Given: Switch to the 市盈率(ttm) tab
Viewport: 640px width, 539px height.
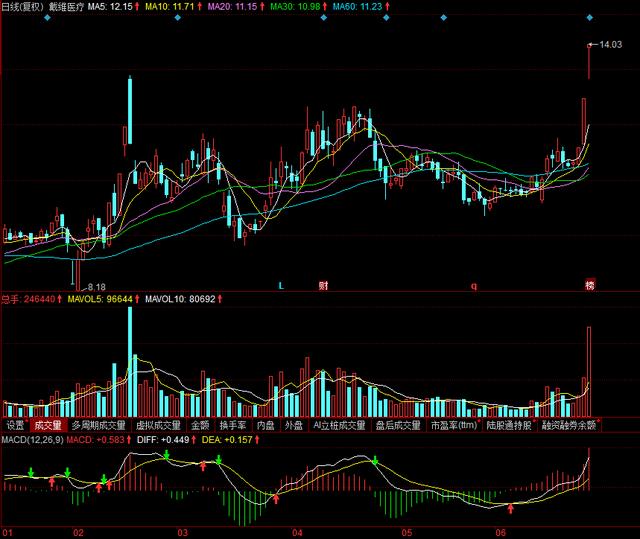Looking at the screenshot, I should coord(454,425).
